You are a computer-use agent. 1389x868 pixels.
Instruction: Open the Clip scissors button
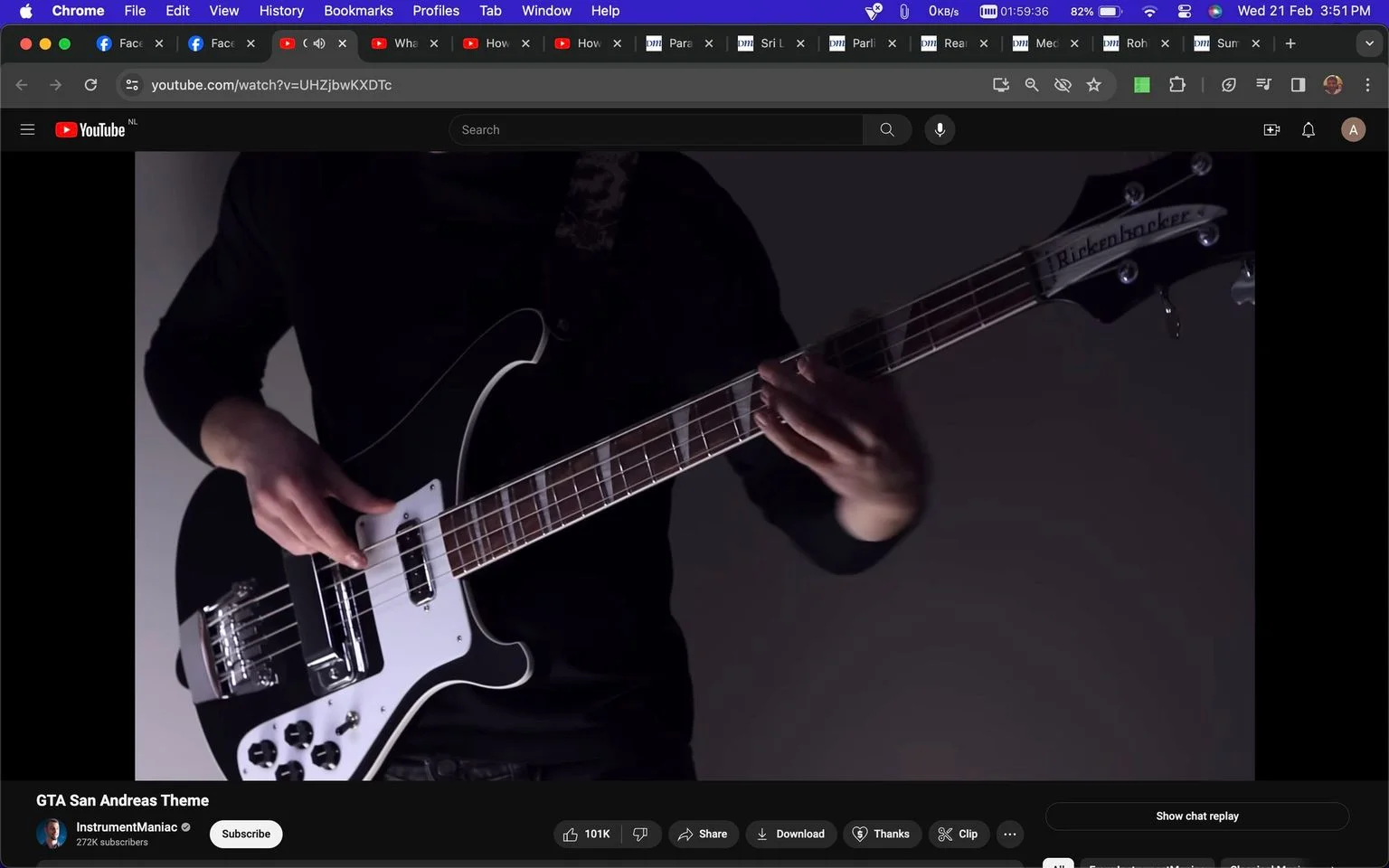[x=958, y=834]
